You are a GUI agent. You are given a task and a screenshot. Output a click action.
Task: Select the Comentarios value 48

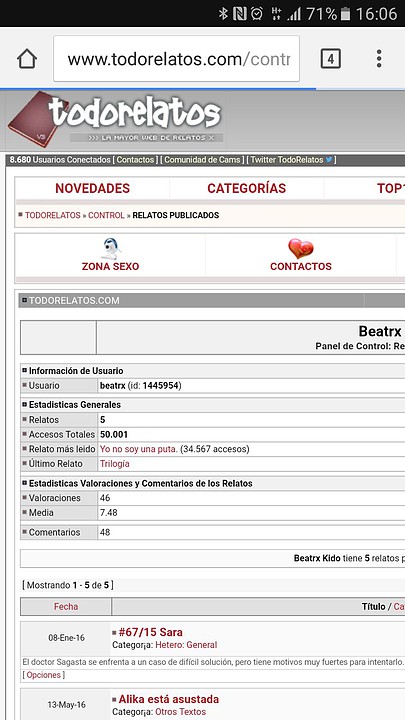(x=105, y=532)
